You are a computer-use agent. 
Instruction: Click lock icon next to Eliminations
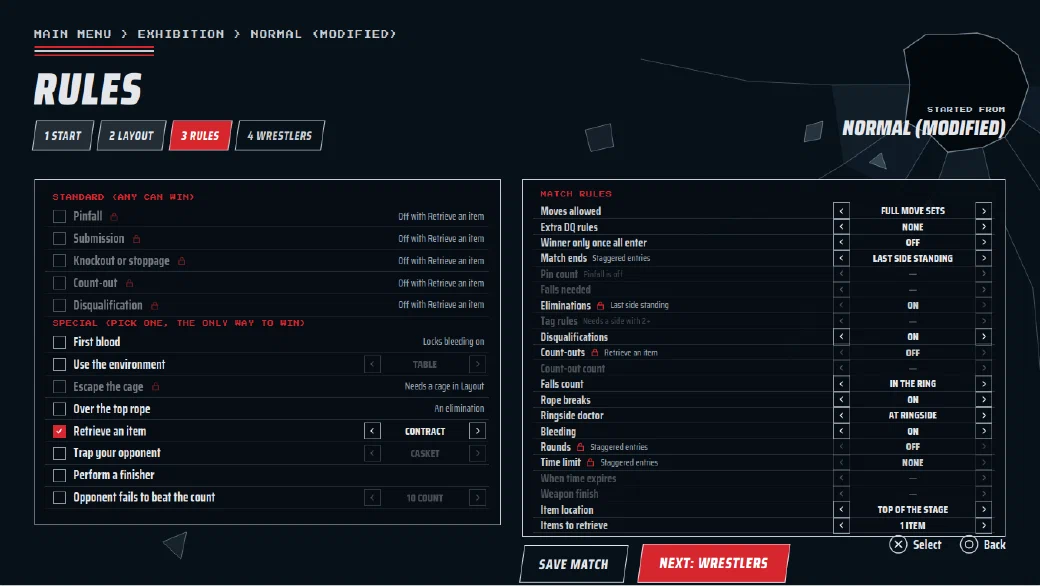600,306
